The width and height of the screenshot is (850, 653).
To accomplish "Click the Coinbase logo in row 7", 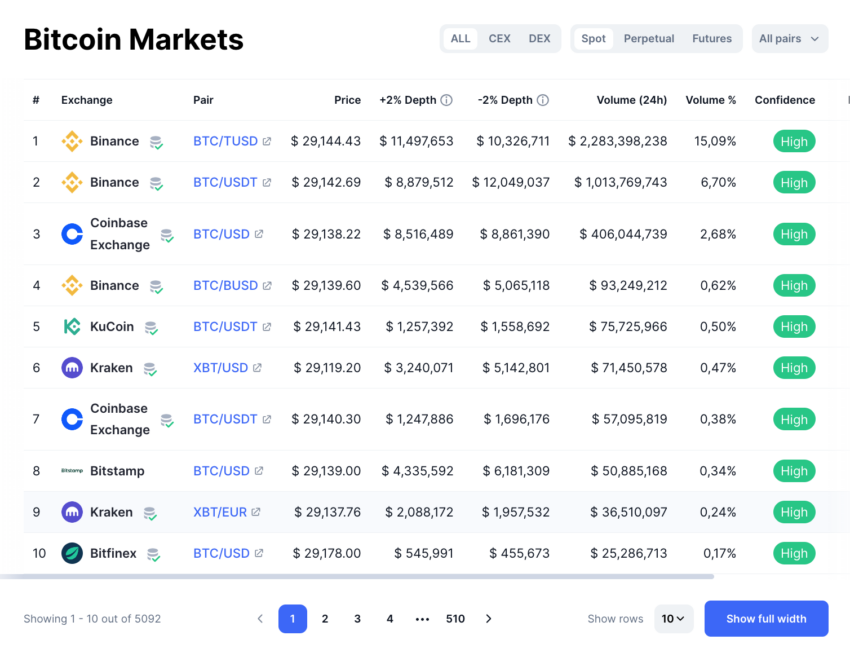I will click(72, 419).
